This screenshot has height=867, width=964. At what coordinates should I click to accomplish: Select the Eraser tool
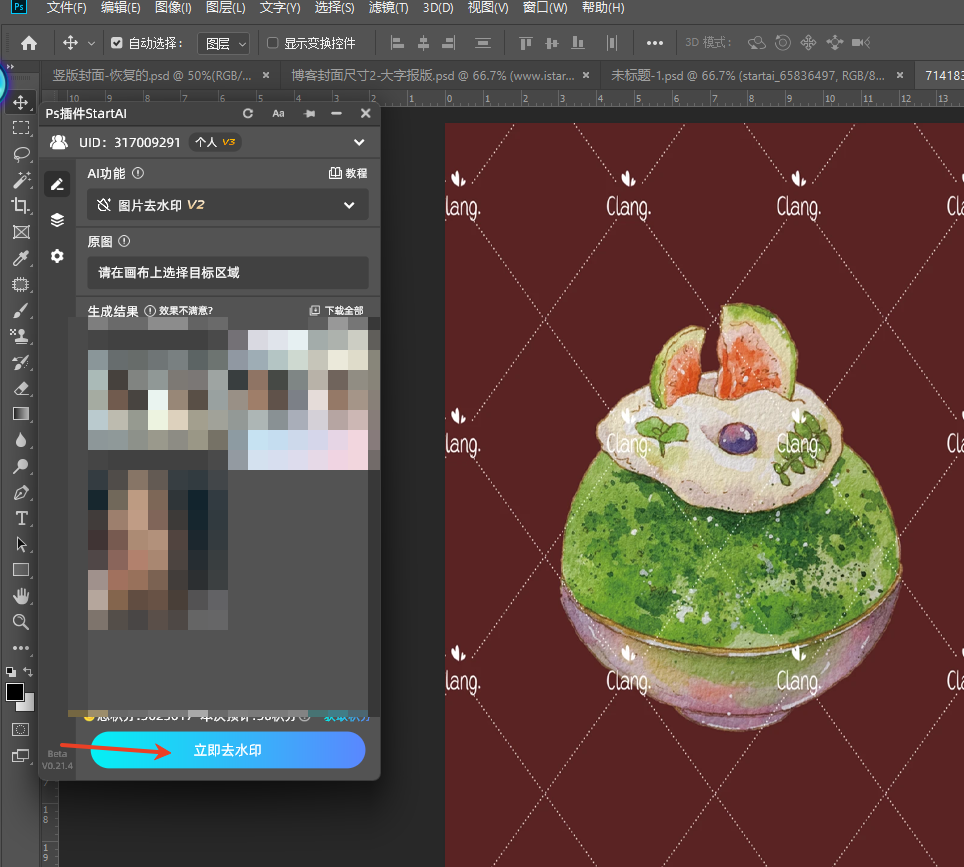pos(20,388)
